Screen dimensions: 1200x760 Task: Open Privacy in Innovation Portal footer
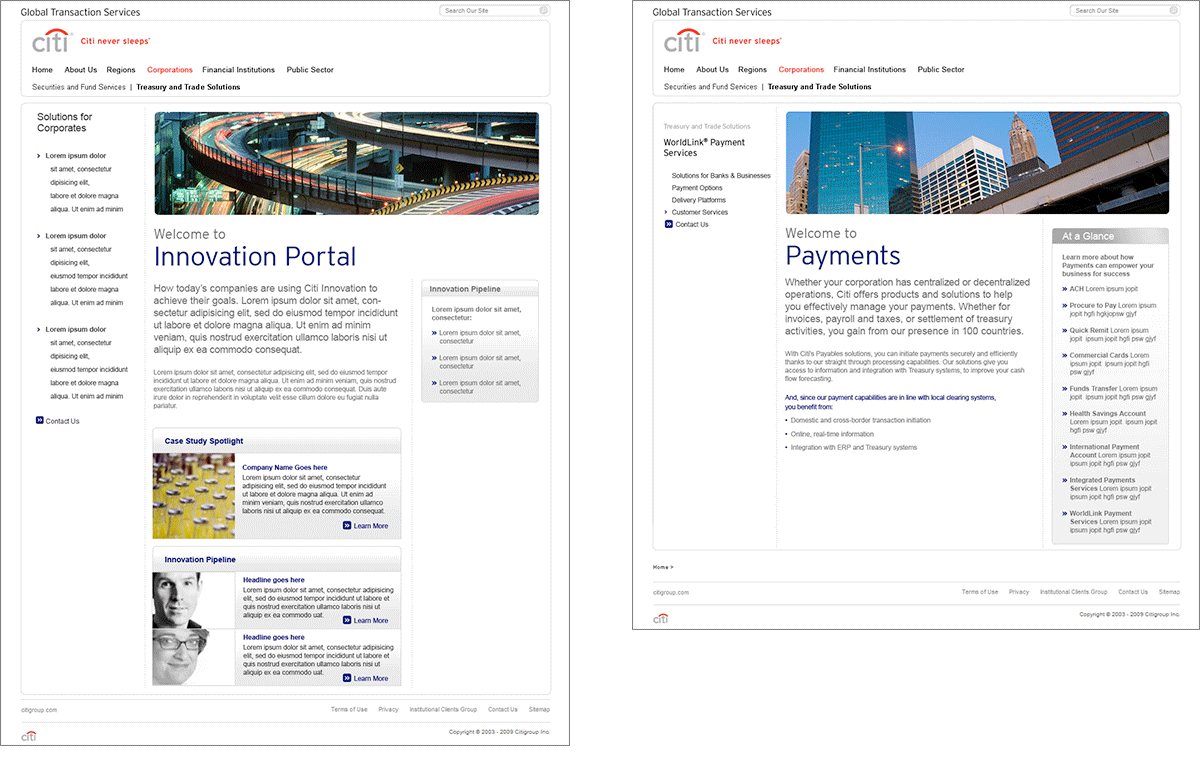pyautogui.click(x=388, y=709)
